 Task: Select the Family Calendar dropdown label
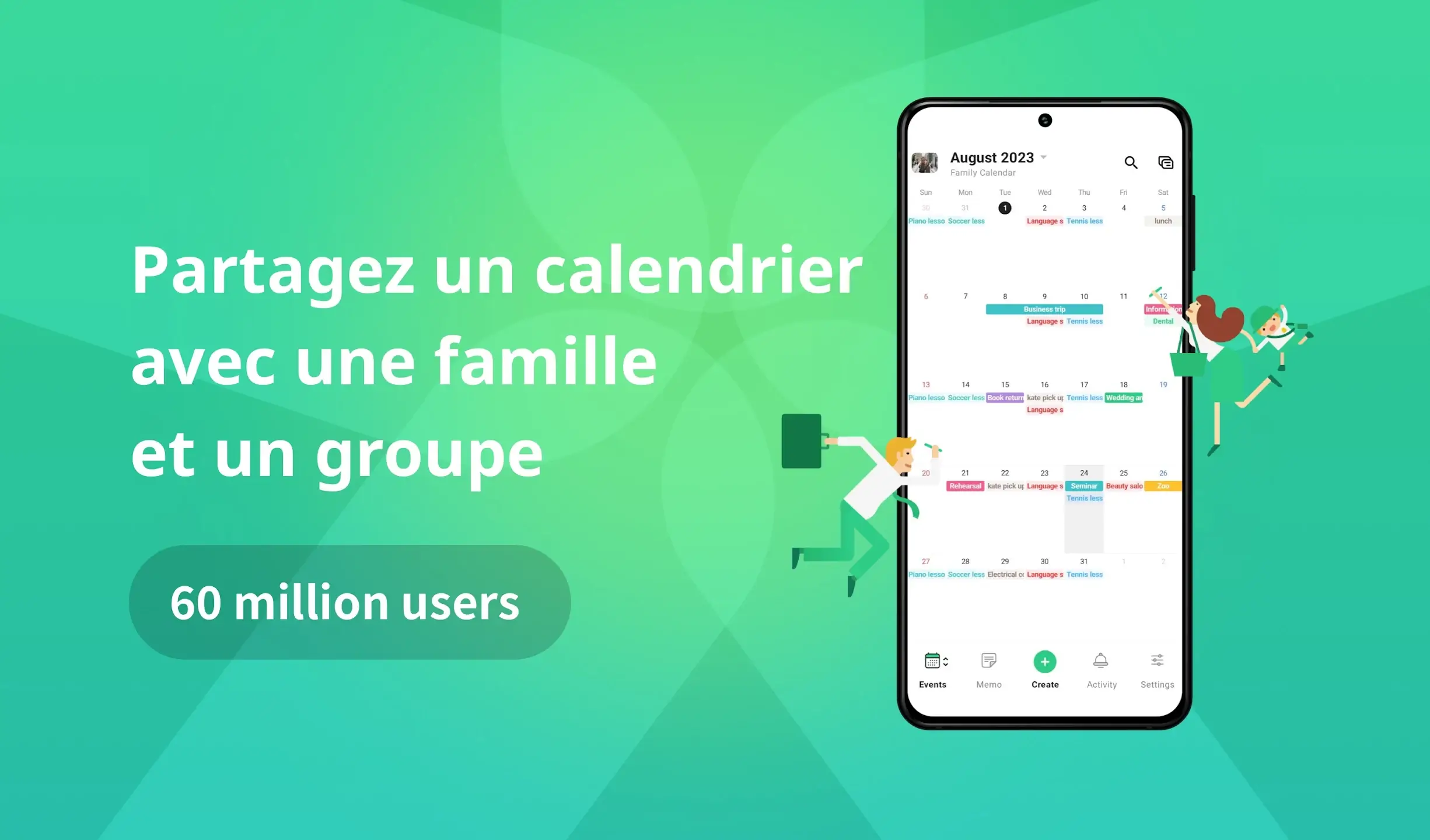click(x=983, y=172)
